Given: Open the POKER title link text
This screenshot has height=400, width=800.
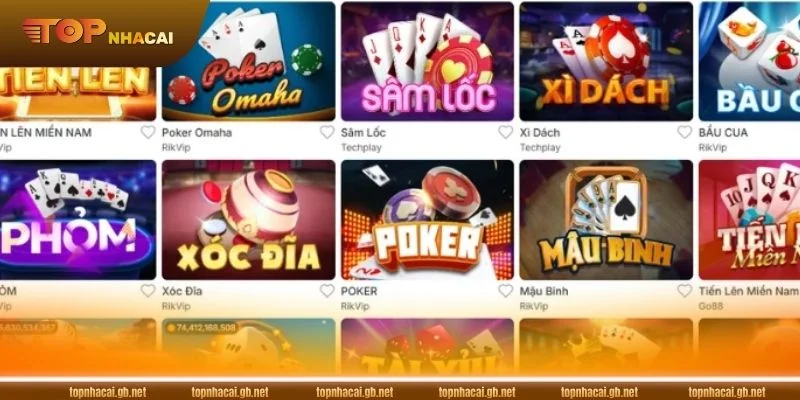Looking at the screenshot, I should pyautogui.click(x=359, y=291).
